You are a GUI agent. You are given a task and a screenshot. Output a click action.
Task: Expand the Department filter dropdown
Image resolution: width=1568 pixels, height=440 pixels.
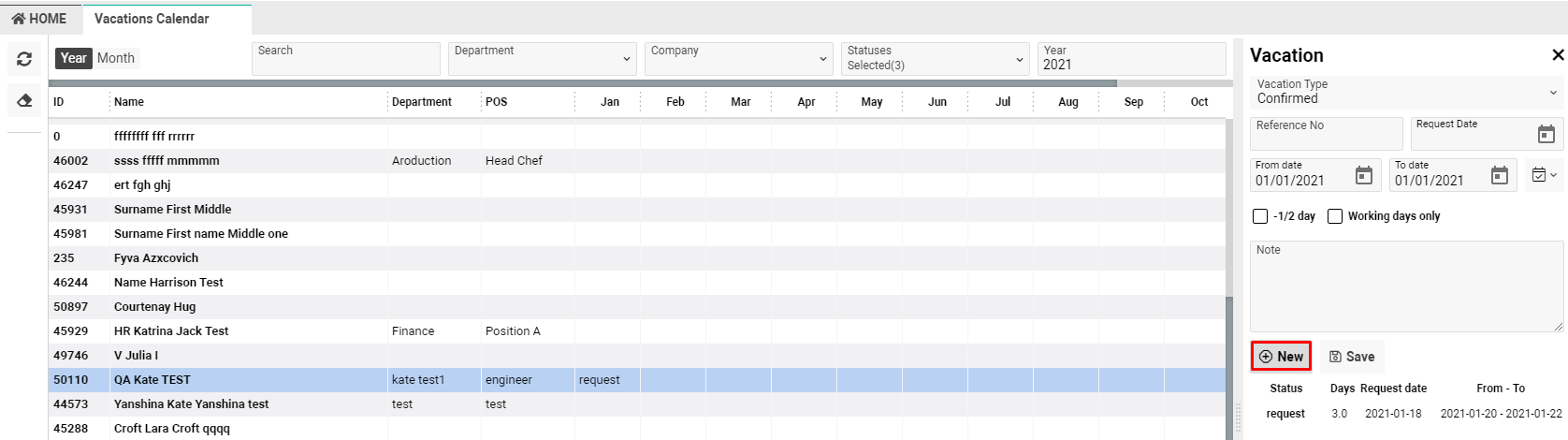click(626, 59)
